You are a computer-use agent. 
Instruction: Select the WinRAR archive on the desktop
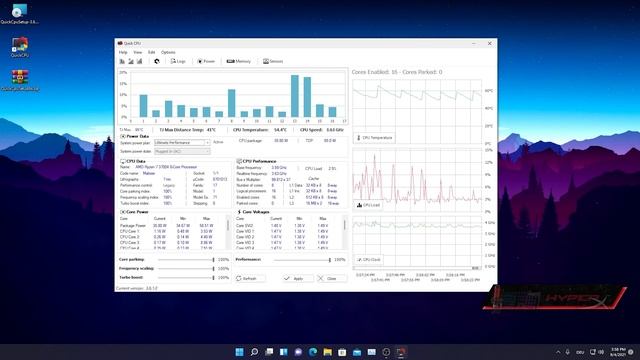tap(20, 80)
